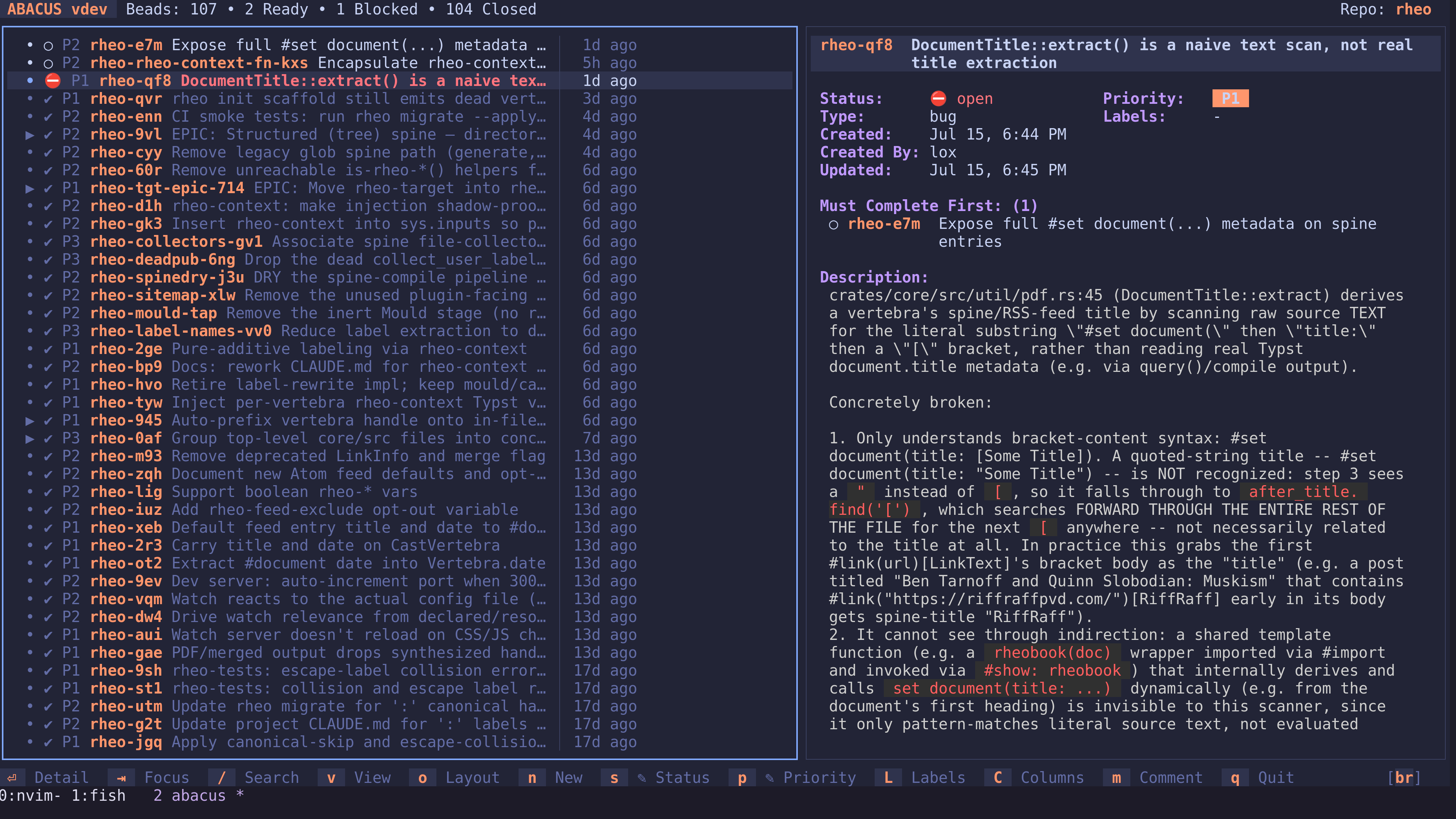Viewport: 1456px width, 819px height.
Task: Open Columns chooser in footer
Action: pyautogui.click(x=1034, y=778)
